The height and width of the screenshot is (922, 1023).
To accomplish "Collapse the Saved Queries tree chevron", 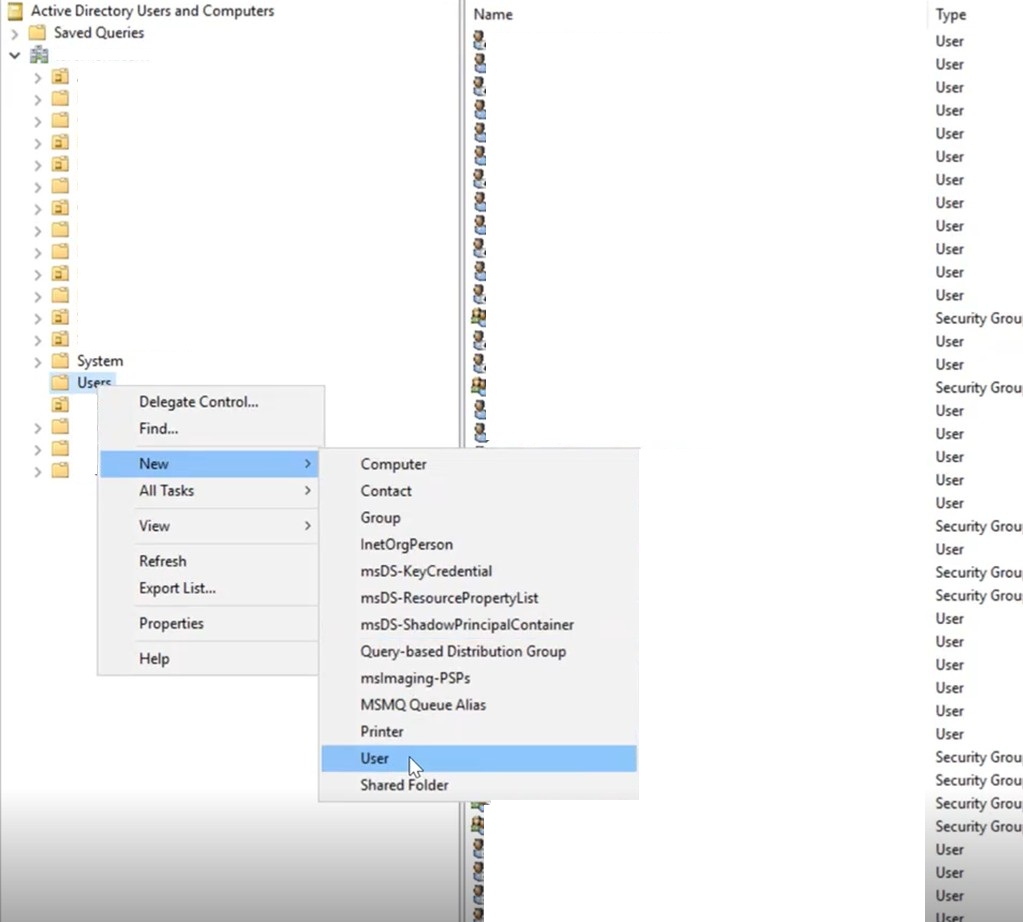I will point(15,33).
